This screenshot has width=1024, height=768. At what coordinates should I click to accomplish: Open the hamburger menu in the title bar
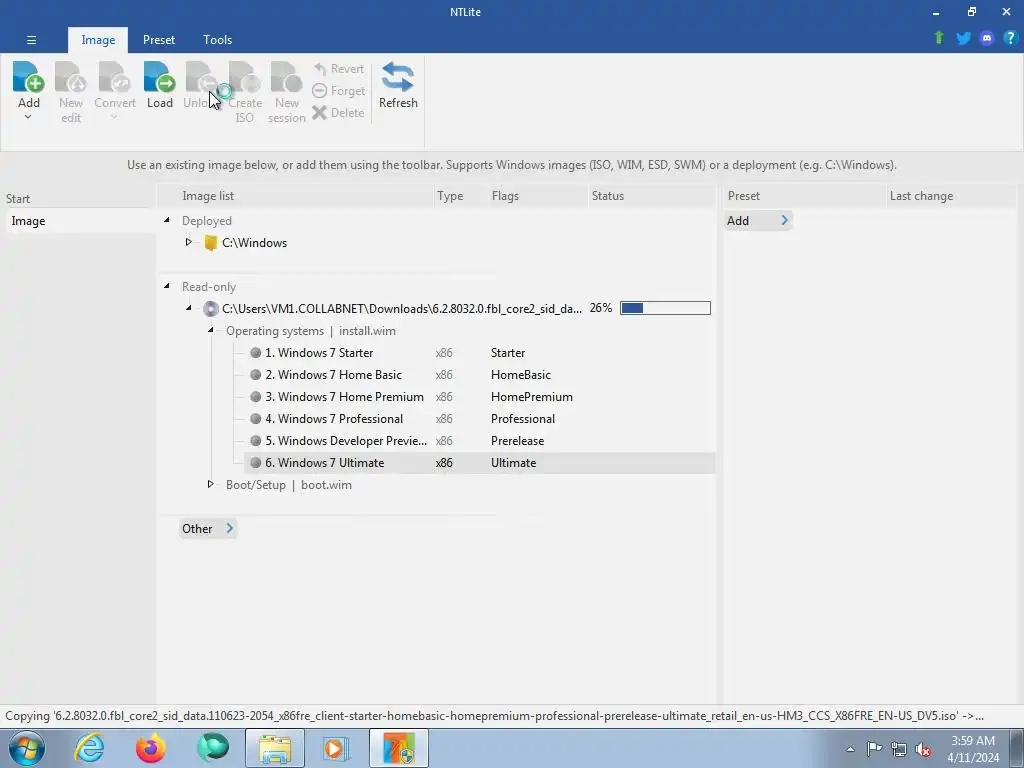[x=31, y=40]
